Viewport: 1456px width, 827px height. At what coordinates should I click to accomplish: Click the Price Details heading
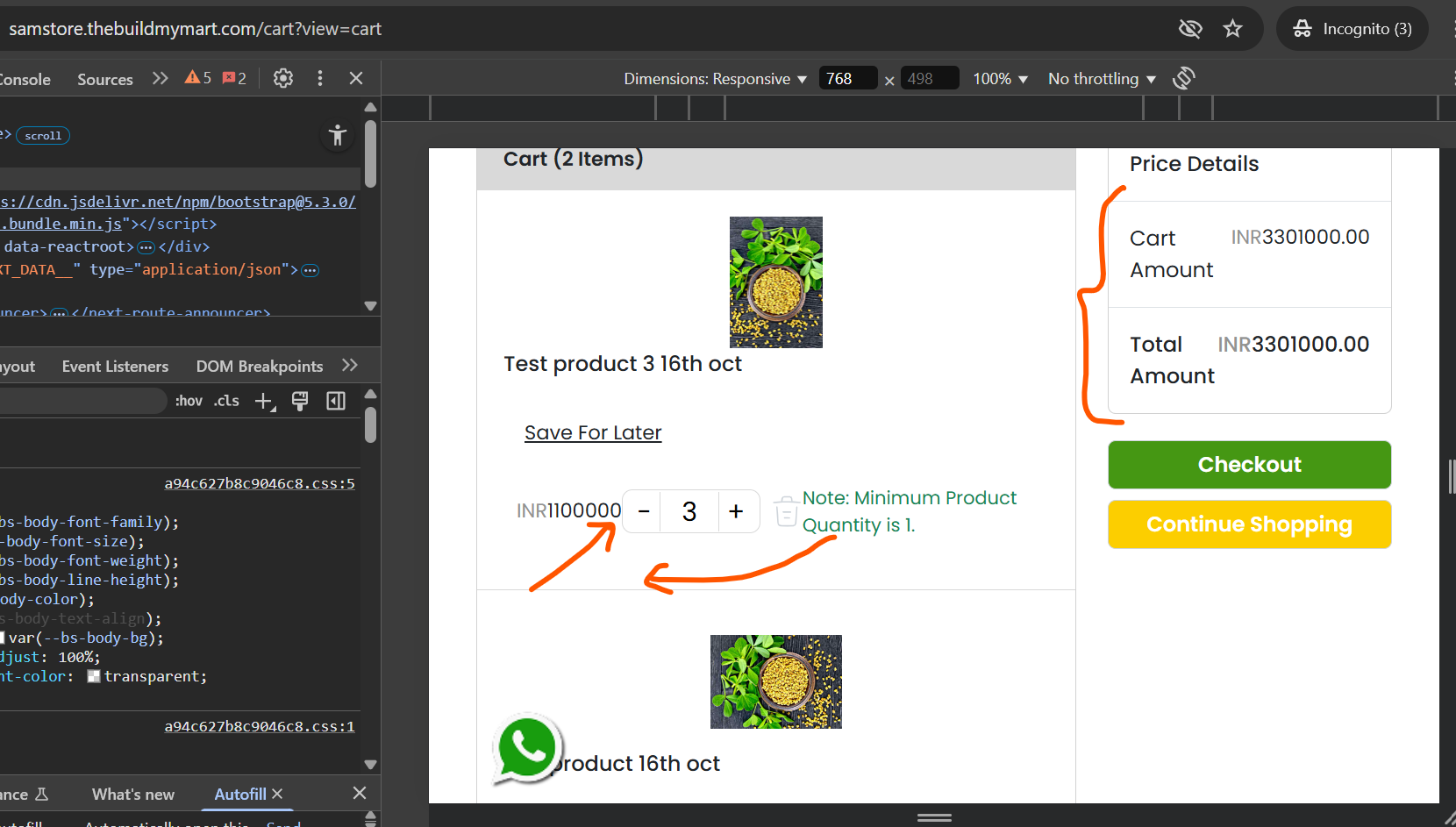point(1194,164)
